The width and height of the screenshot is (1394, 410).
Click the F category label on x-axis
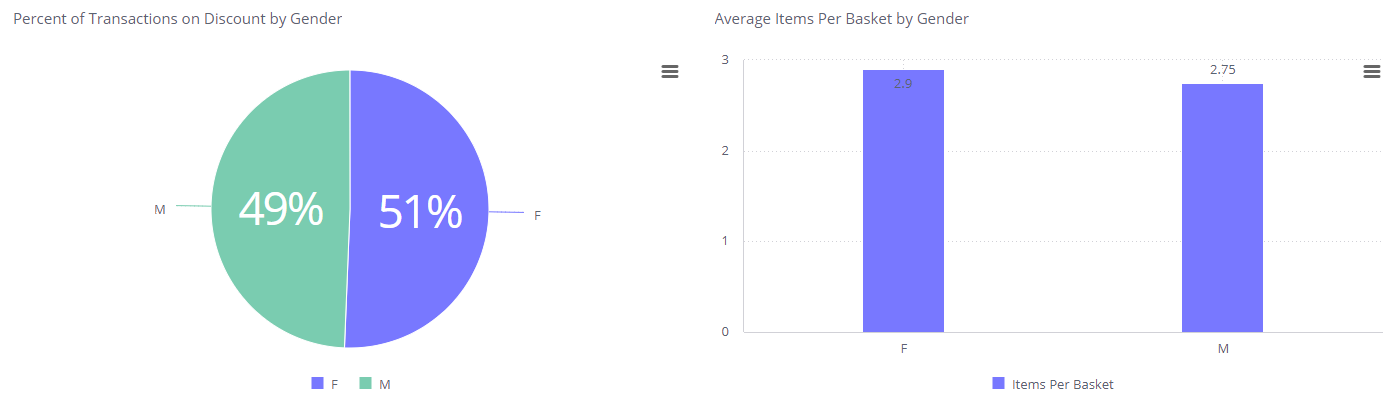tap(904, 349)
